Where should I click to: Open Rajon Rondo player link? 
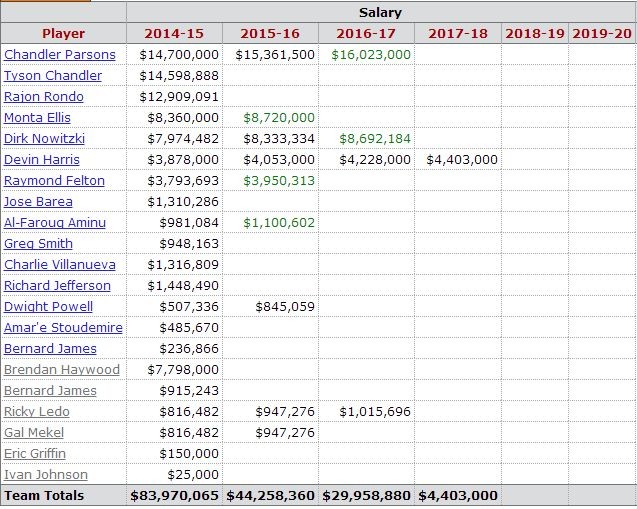click(44, 97)
